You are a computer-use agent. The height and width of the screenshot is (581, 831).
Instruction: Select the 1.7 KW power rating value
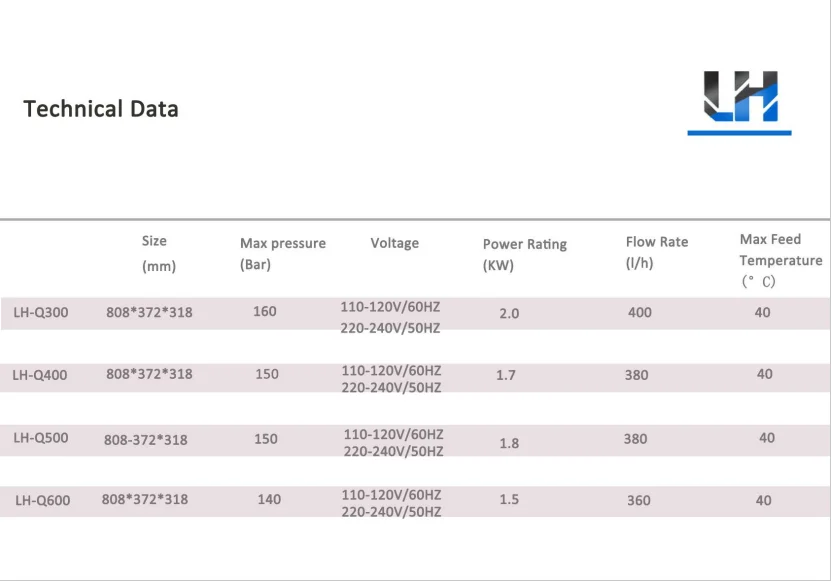coord(506,376)
